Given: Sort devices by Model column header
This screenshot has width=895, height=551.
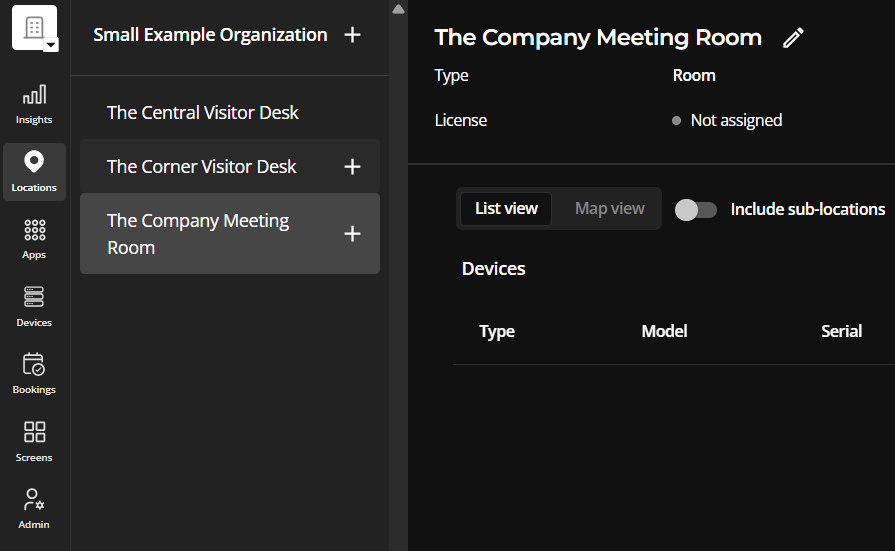Looking at the screenshot, I should [x=664, y=331].
